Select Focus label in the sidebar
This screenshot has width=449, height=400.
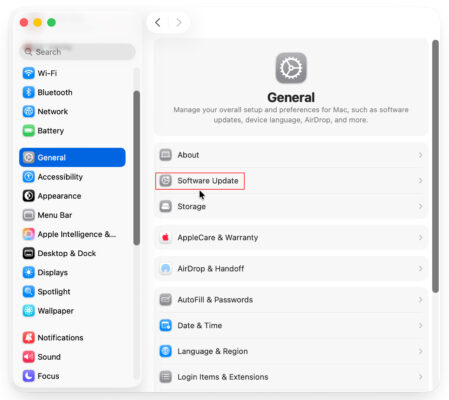[x=48, y=376]
